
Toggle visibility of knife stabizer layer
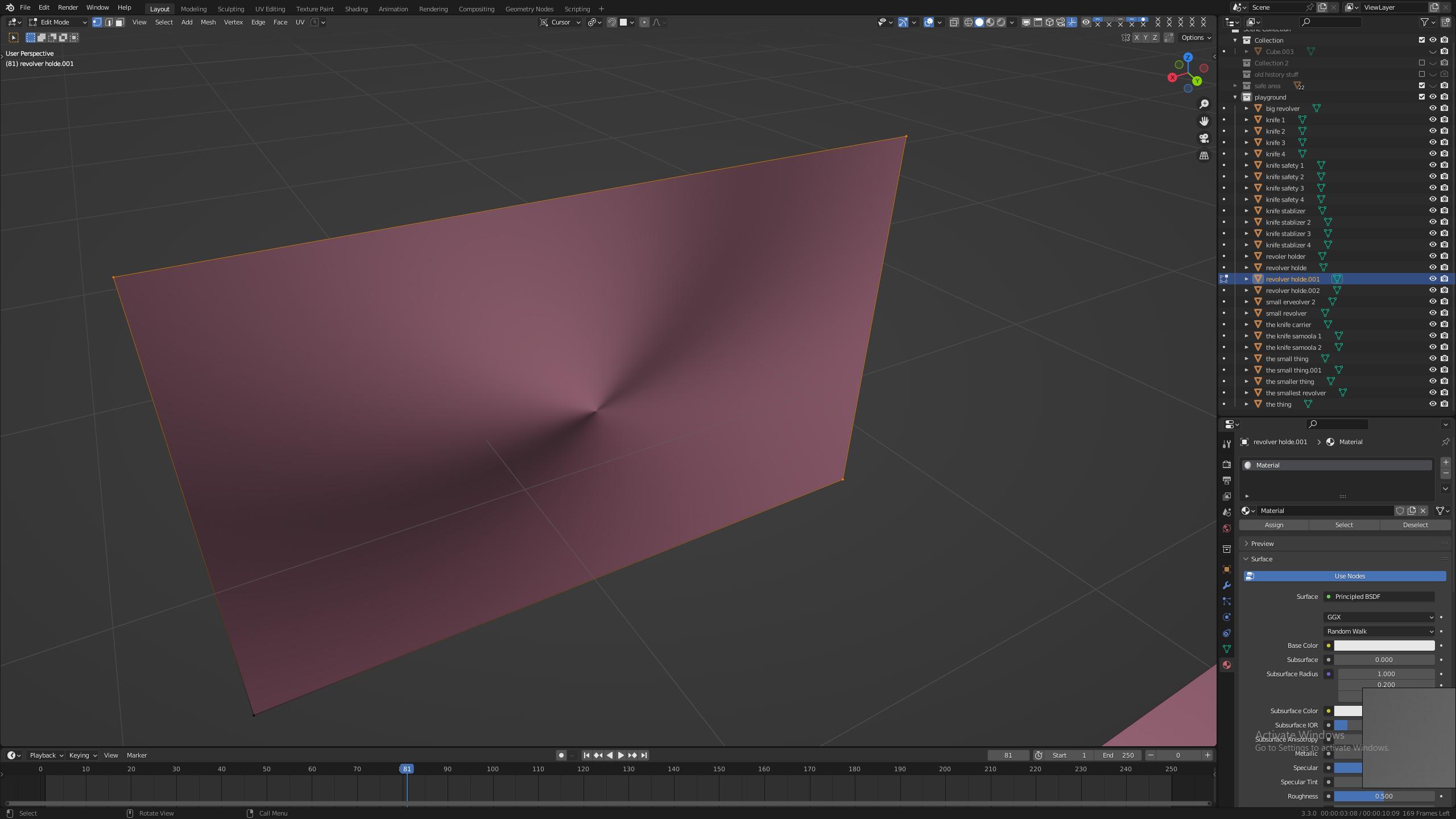tap(1432, 211)
